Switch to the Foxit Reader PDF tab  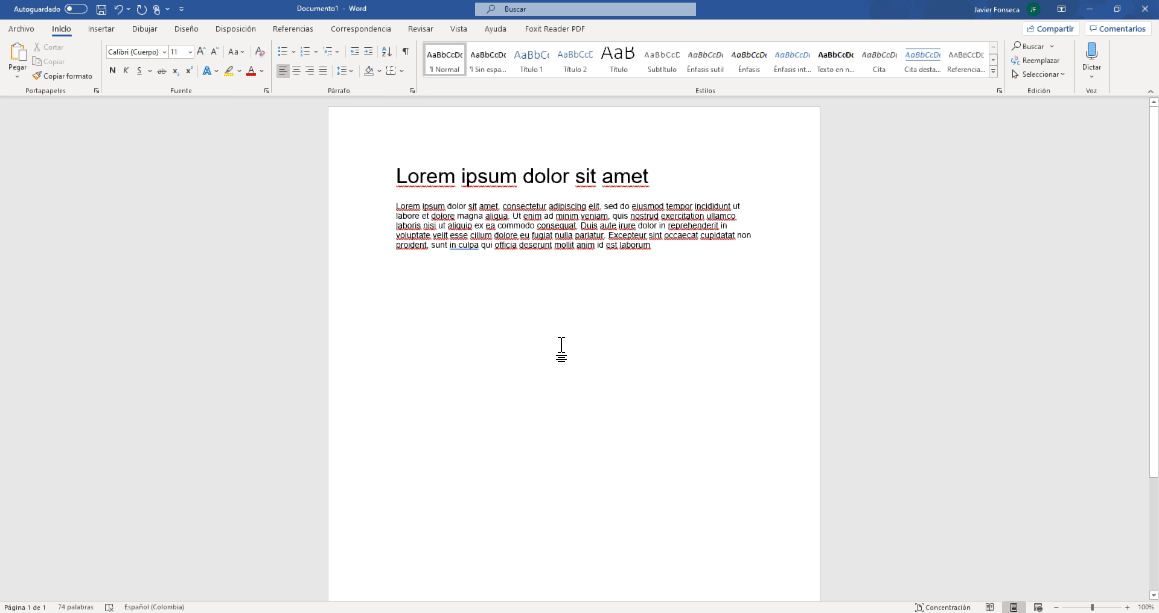pos(555,29)
